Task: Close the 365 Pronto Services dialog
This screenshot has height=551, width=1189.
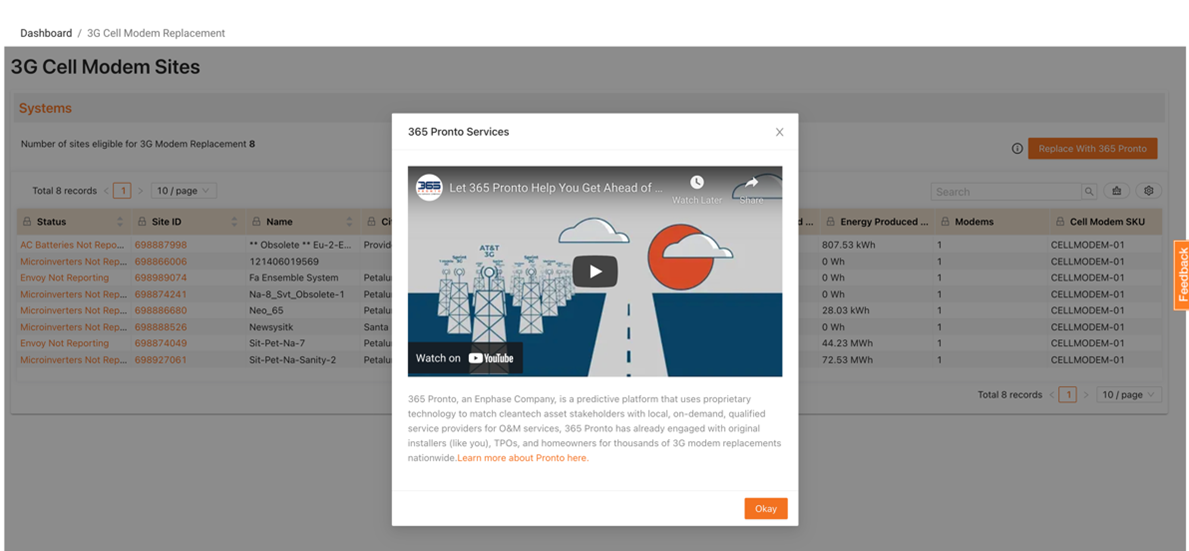Action: [780, 132]
